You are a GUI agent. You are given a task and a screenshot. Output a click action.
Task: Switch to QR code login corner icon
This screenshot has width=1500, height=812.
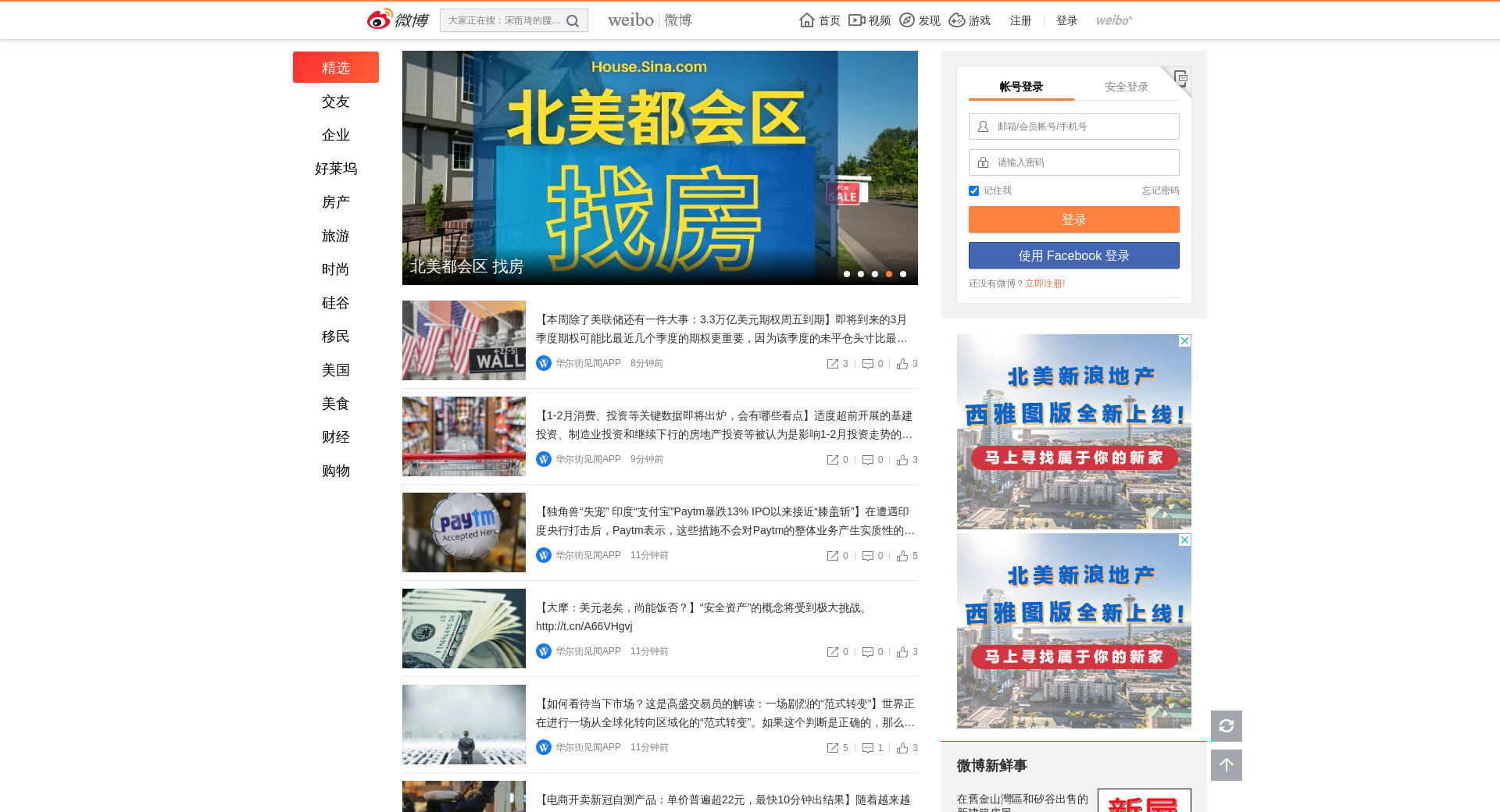1180,78
